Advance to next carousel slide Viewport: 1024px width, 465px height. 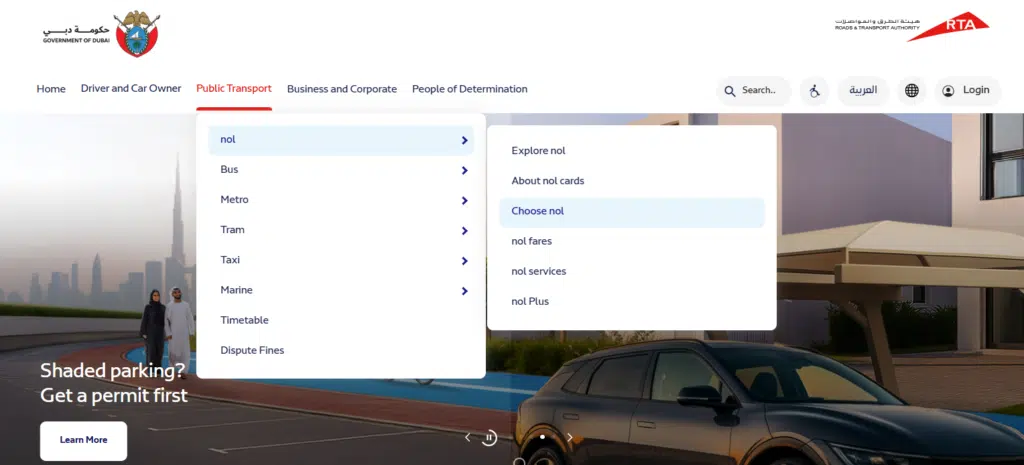570,437
